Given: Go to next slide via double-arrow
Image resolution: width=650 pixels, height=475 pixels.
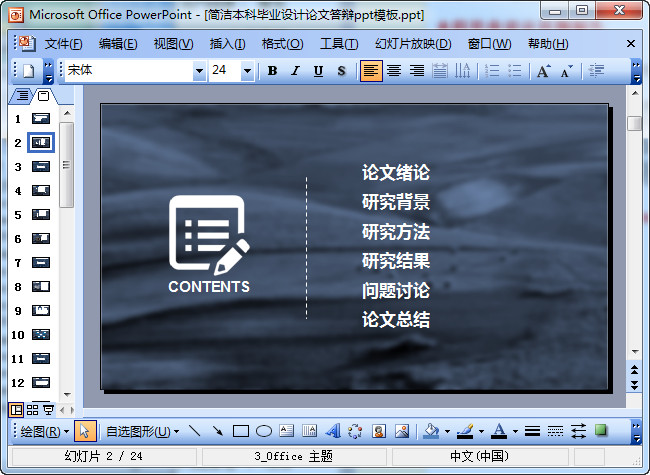Looking at the screenshot, I should pyautogui.click(x=634, y=385).
